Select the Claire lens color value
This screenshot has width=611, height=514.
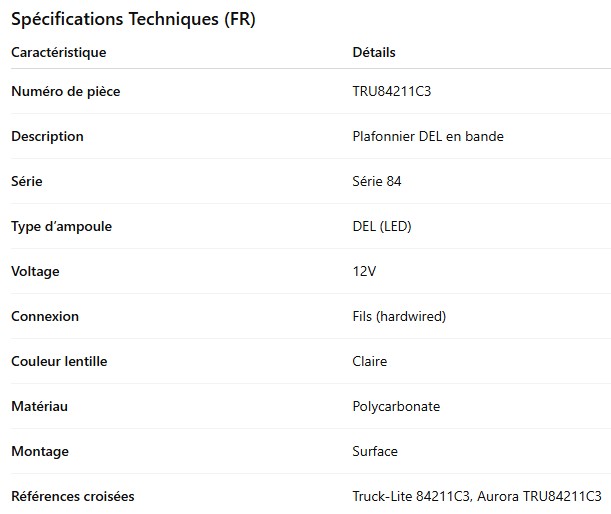[370, 362]
